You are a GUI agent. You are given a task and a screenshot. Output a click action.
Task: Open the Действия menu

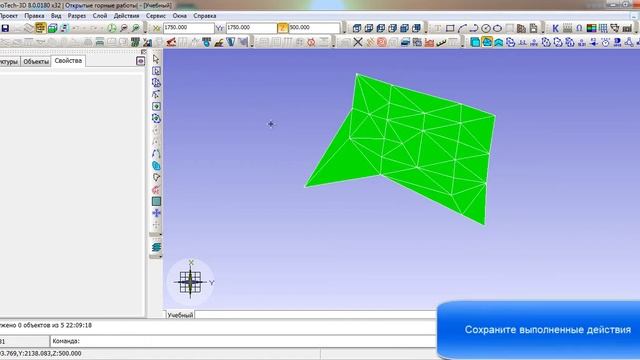(x=127, y=16)
